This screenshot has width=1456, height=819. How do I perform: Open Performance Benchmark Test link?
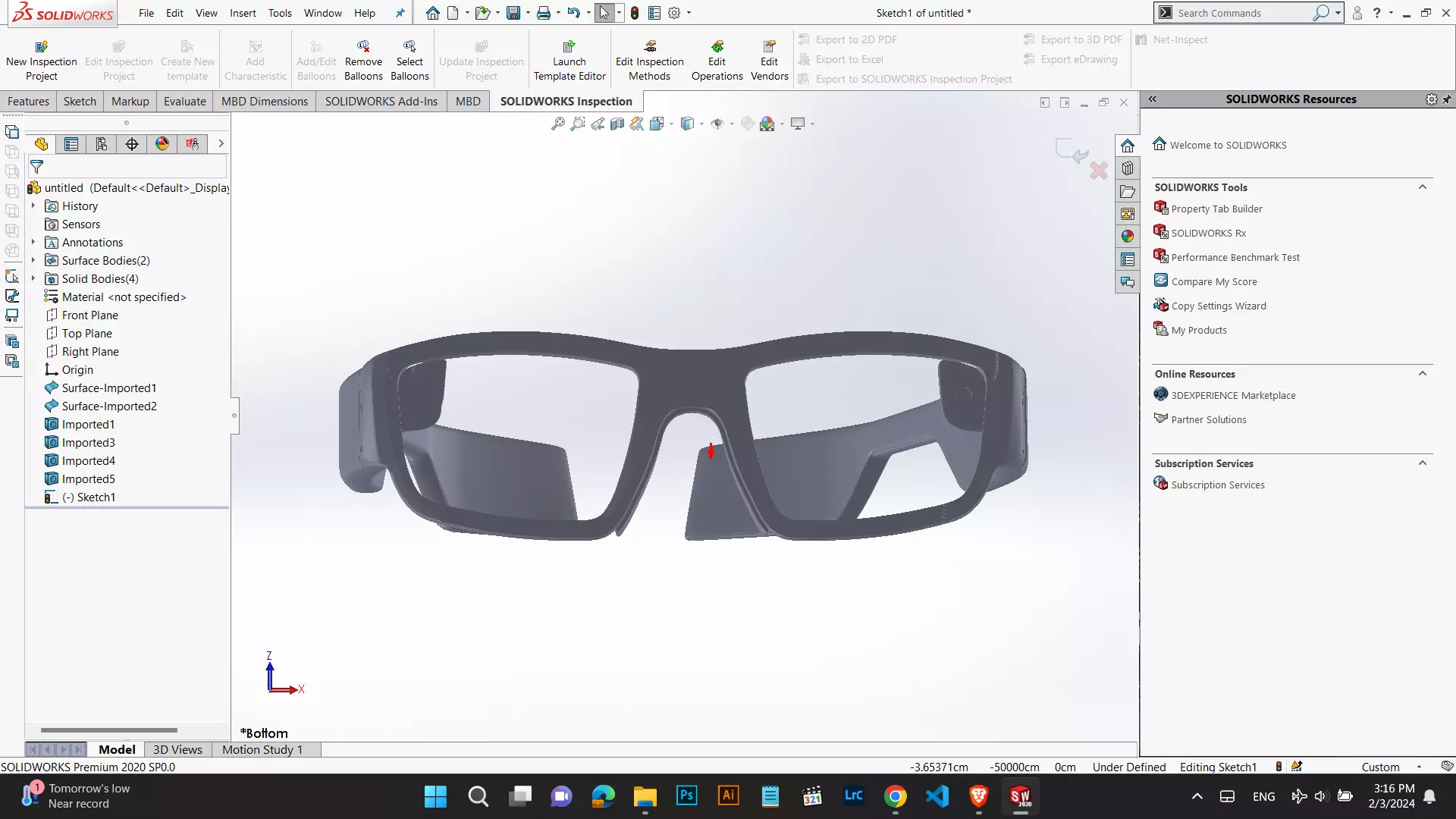(1235, 257)
